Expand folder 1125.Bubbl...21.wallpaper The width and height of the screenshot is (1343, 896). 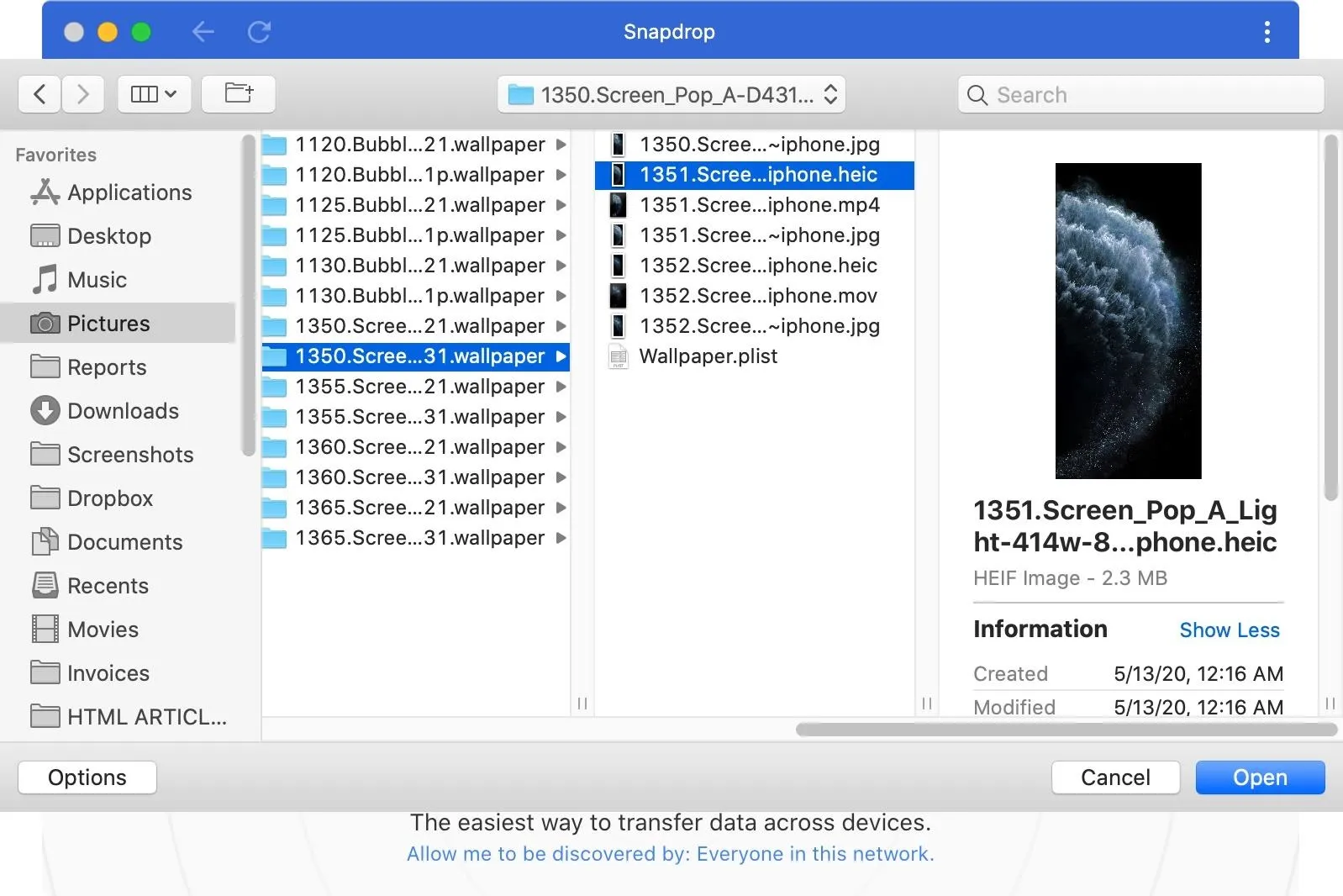coord(561,205)
